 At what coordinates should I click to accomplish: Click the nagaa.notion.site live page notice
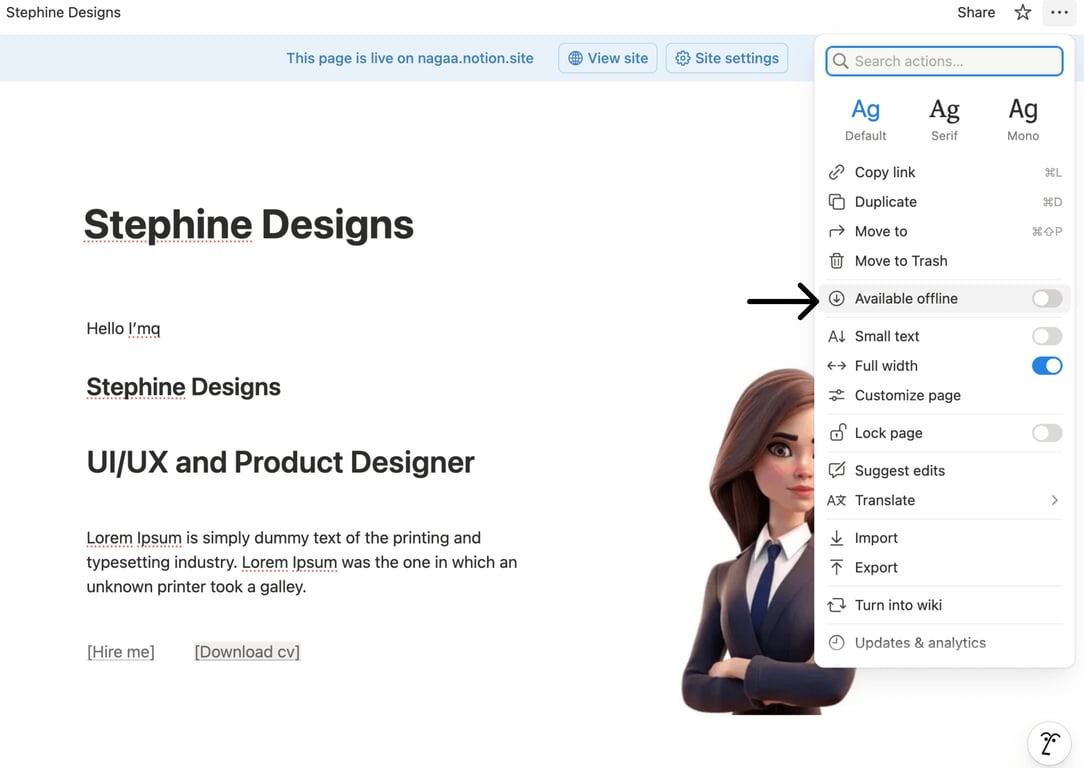(x=410, y=58)
